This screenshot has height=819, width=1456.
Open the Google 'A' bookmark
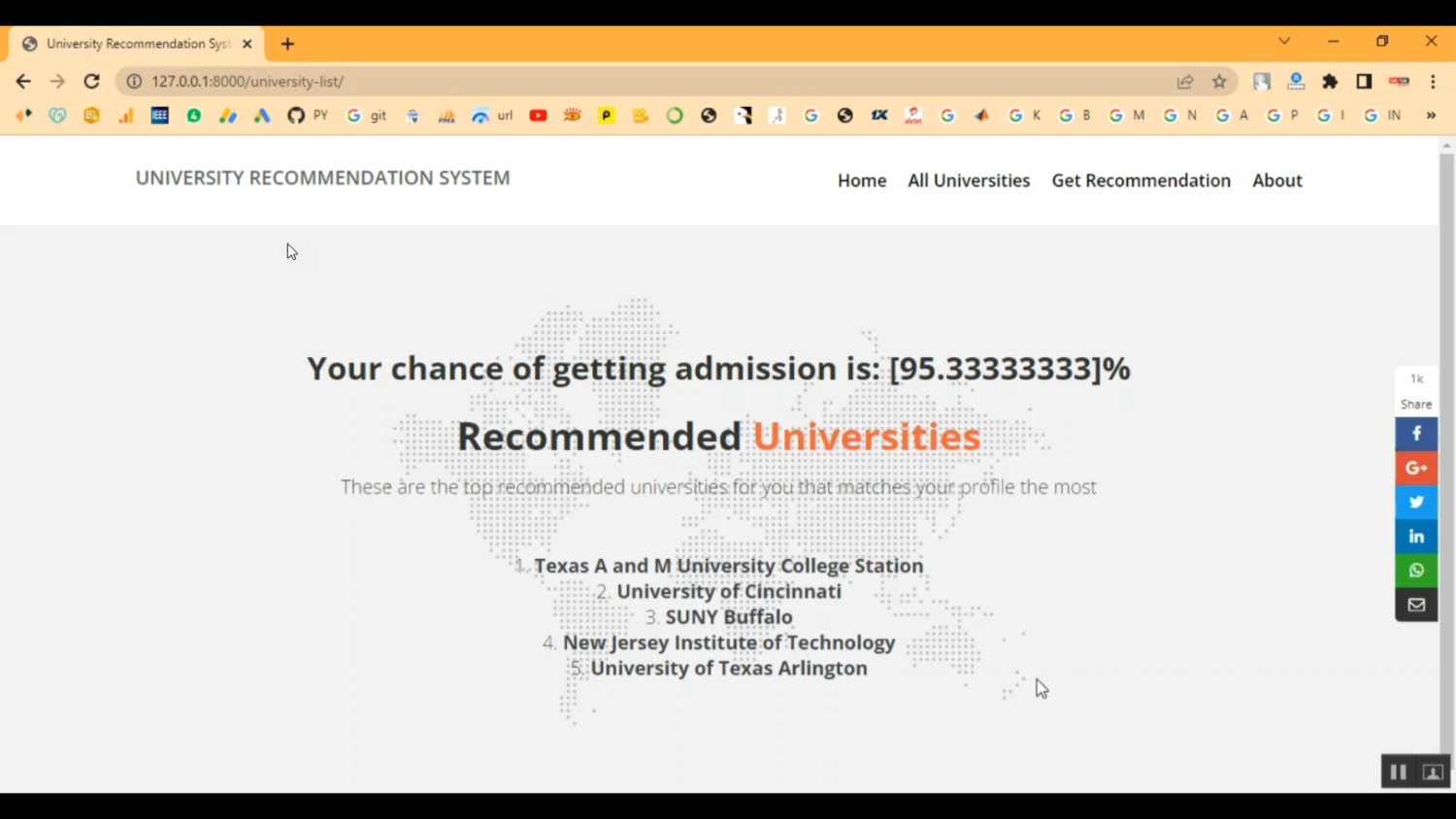point(1232,115)
